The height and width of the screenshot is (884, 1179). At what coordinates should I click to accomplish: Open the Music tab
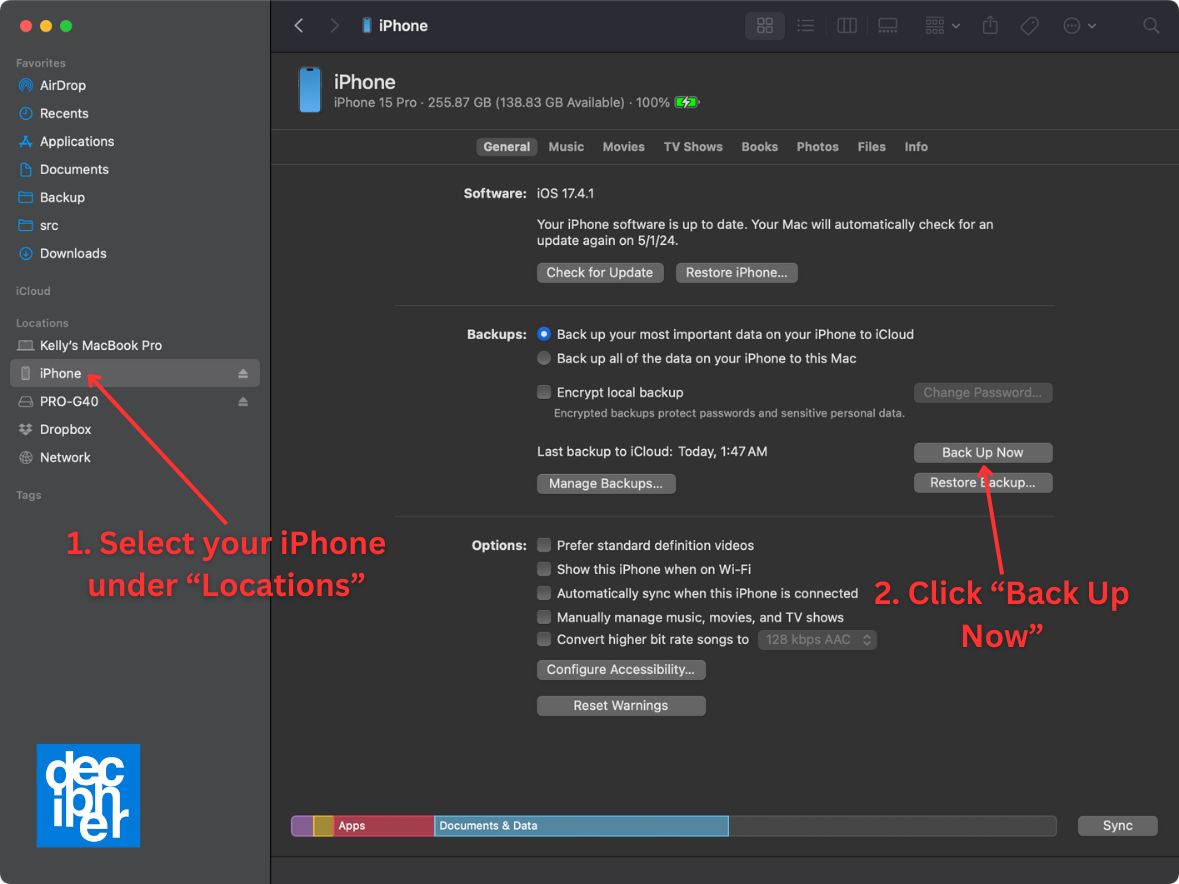click(566, 147)
